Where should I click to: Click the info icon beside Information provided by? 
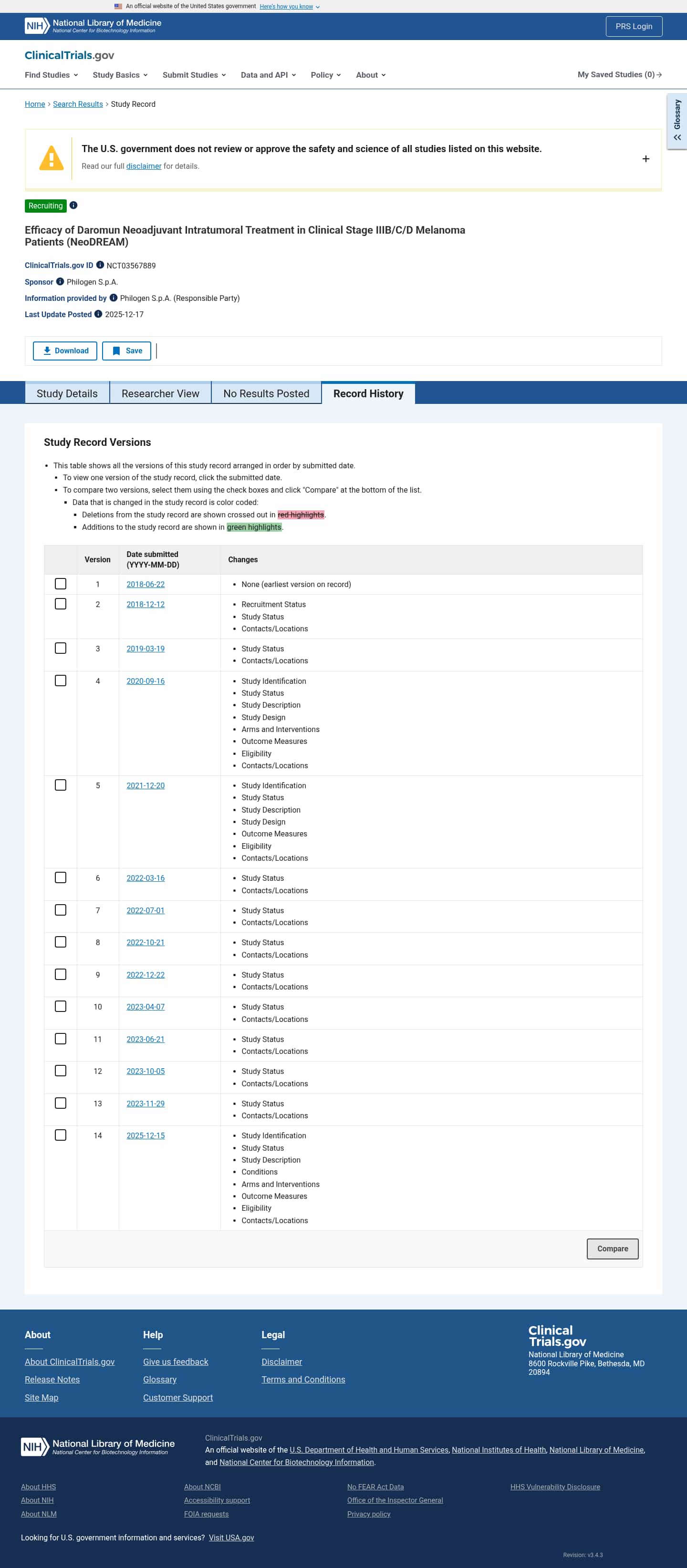[x=113, y=298]
